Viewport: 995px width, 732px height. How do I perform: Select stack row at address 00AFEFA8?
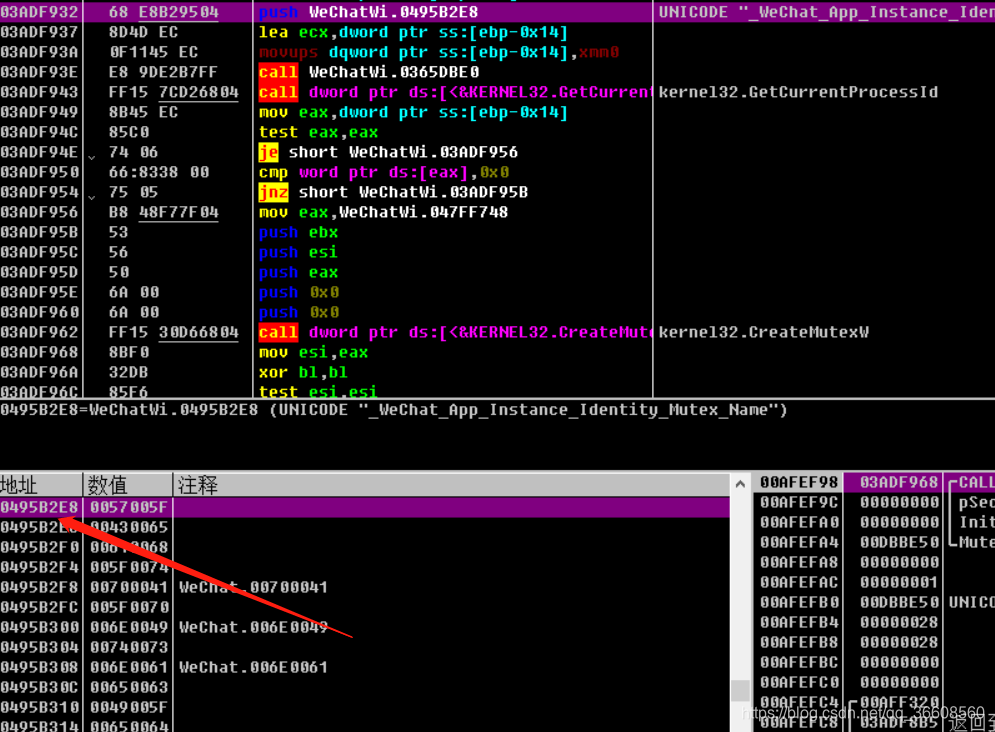point(874,562)
